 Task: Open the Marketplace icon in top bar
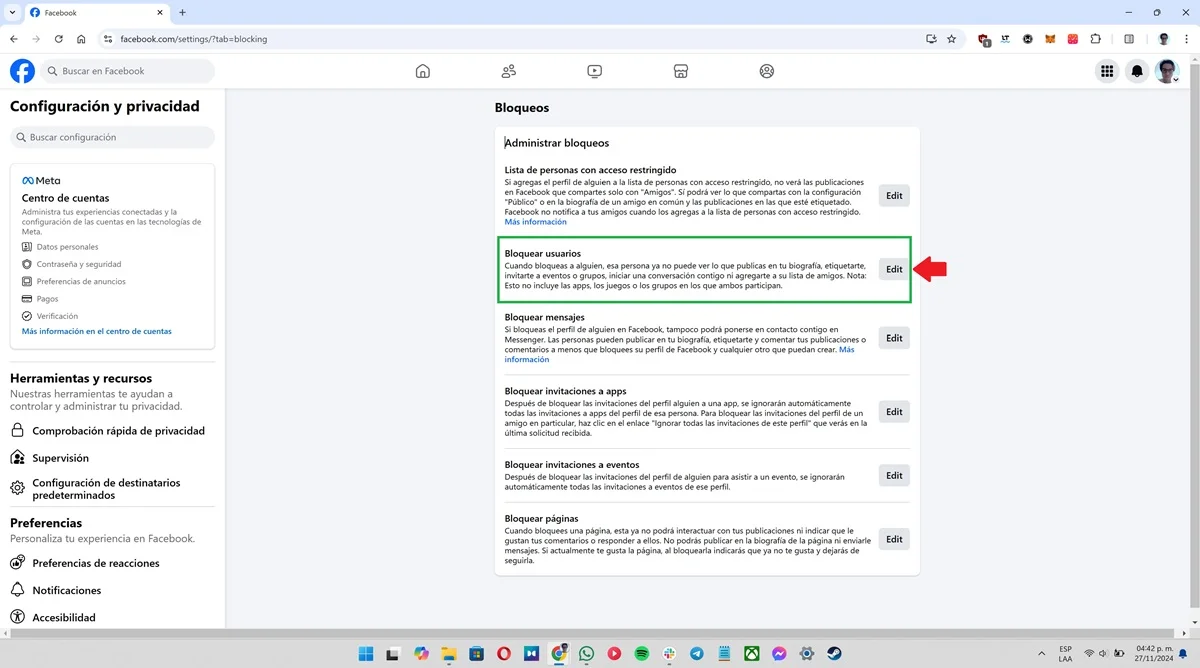click(681, 71)
